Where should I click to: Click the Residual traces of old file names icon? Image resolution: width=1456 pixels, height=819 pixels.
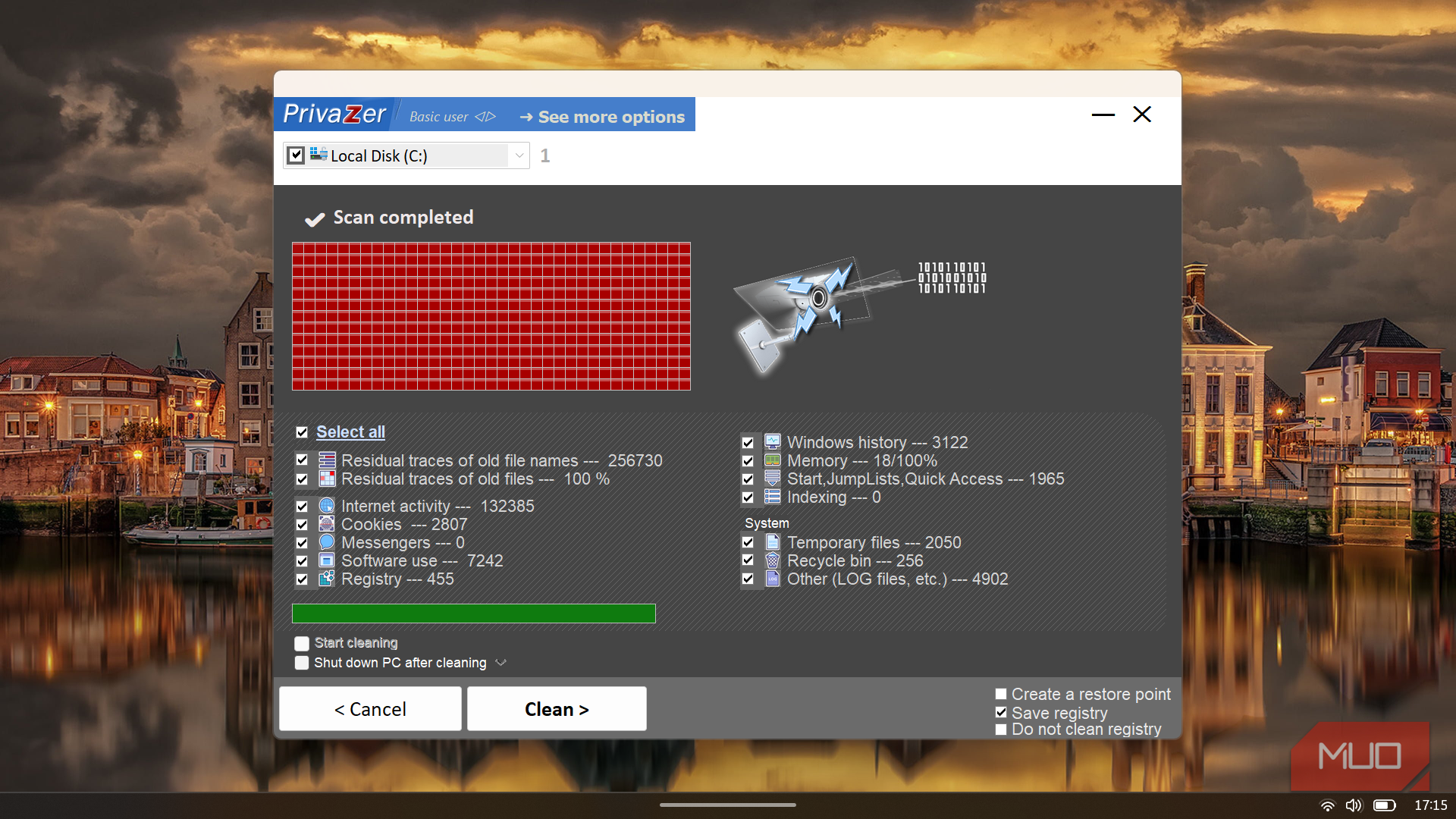pos(327,460)
